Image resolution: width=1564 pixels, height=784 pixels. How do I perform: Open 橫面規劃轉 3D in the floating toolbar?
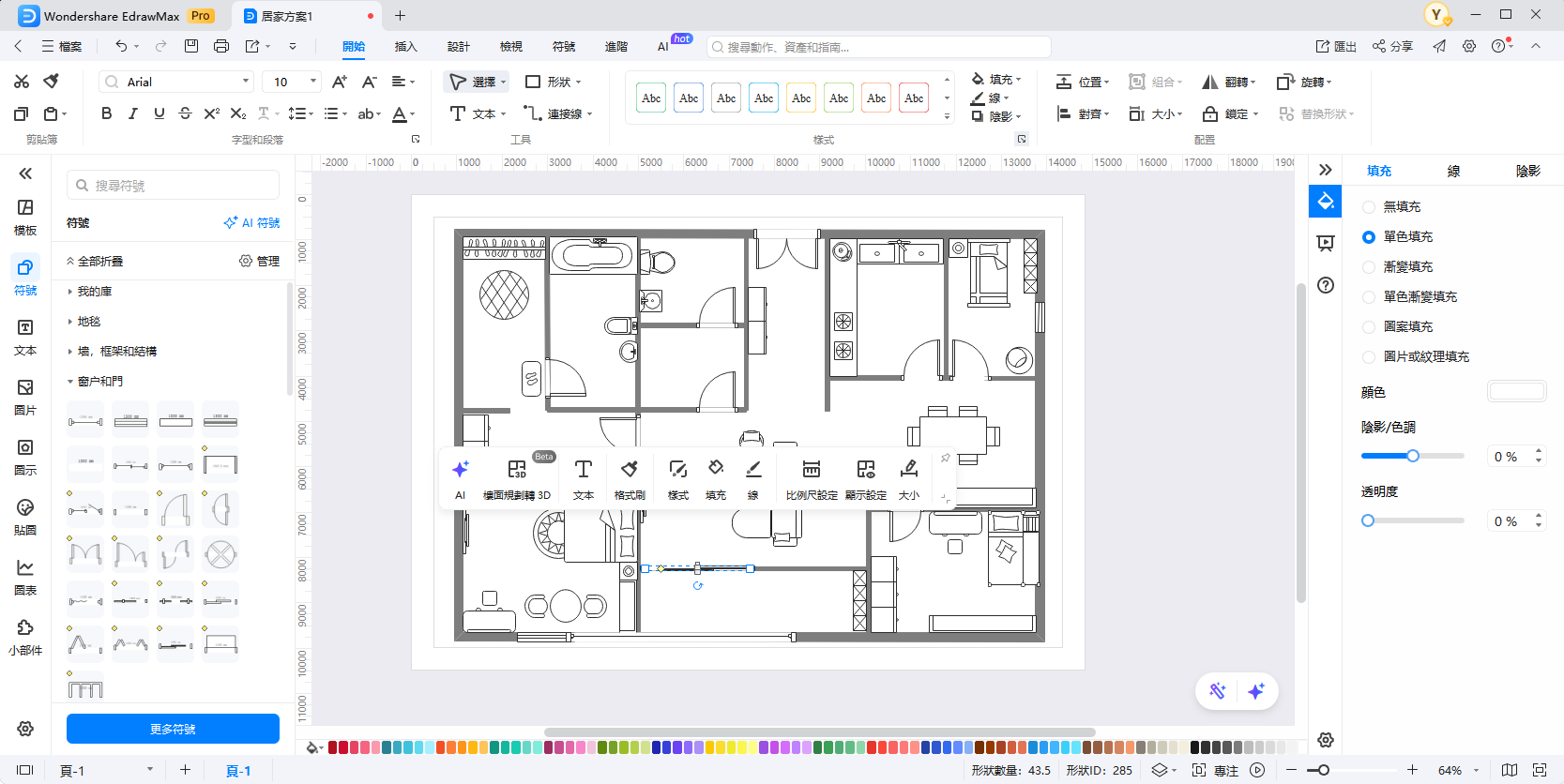coord(516,478)
